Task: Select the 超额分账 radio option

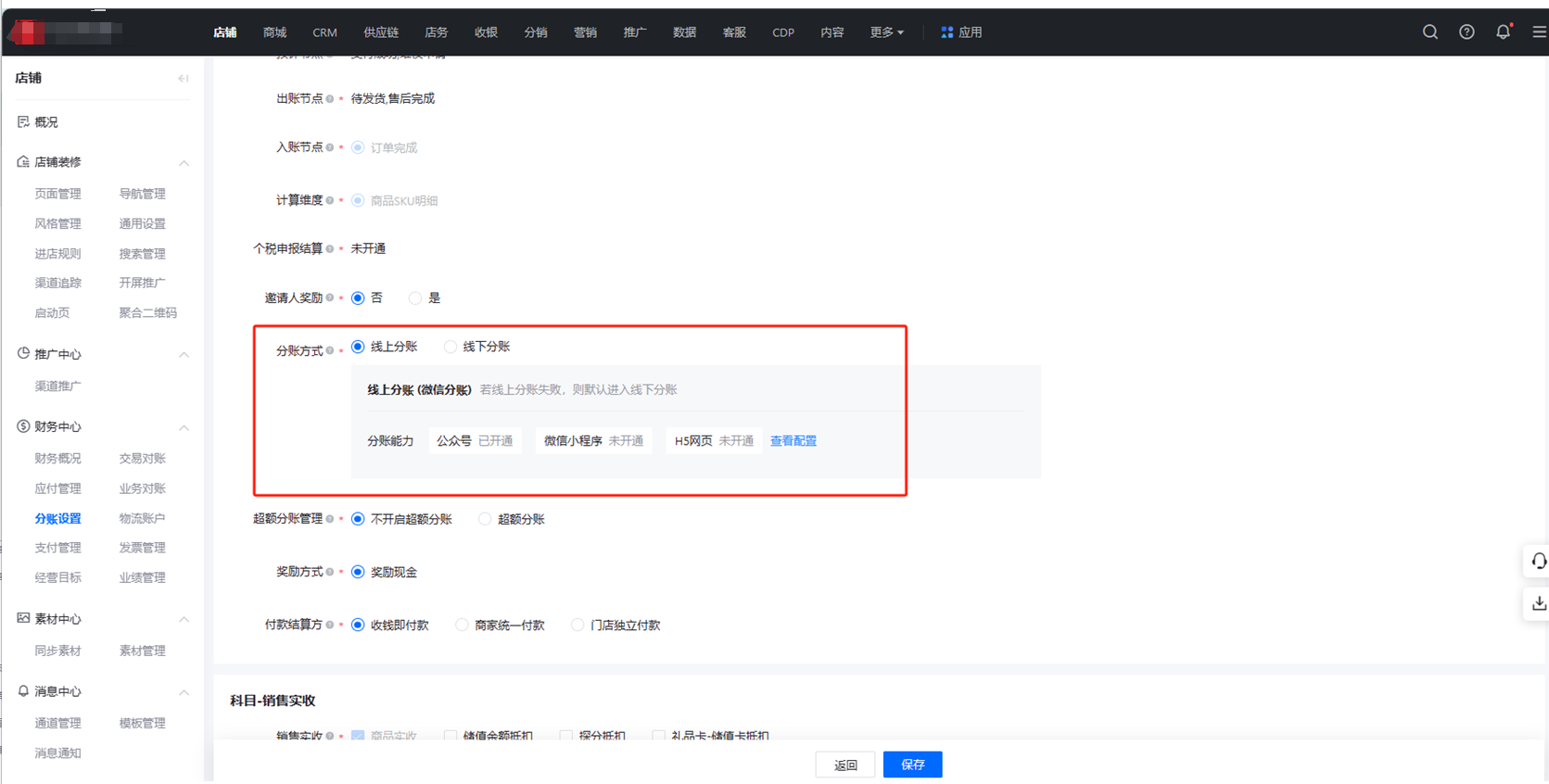Action: [485, 519]
